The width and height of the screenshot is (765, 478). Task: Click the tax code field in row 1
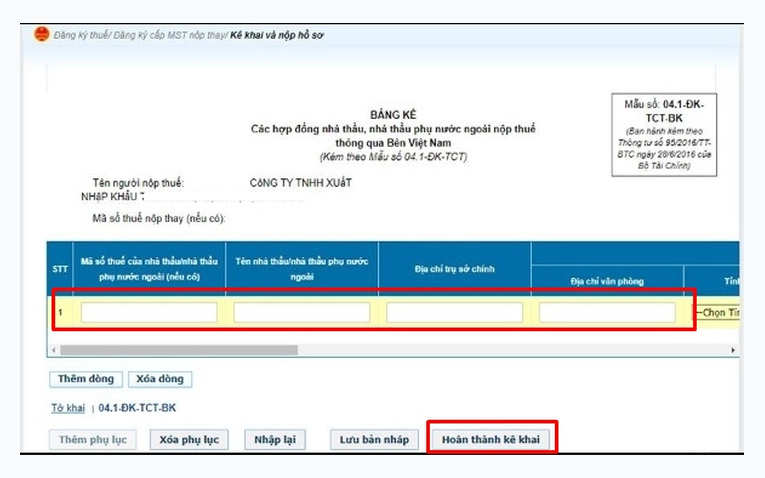point(149,312)
